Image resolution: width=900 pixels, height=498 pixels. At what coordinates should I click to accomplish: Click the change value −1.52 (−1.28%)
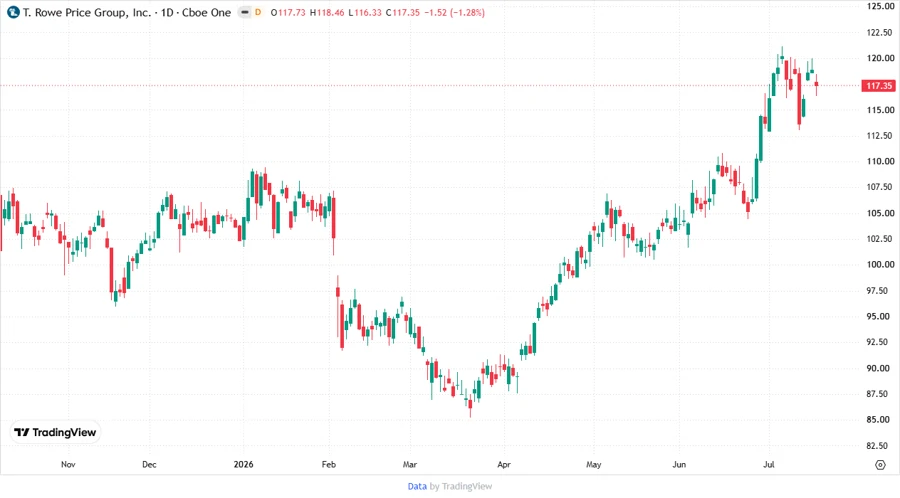coord(455,12)
